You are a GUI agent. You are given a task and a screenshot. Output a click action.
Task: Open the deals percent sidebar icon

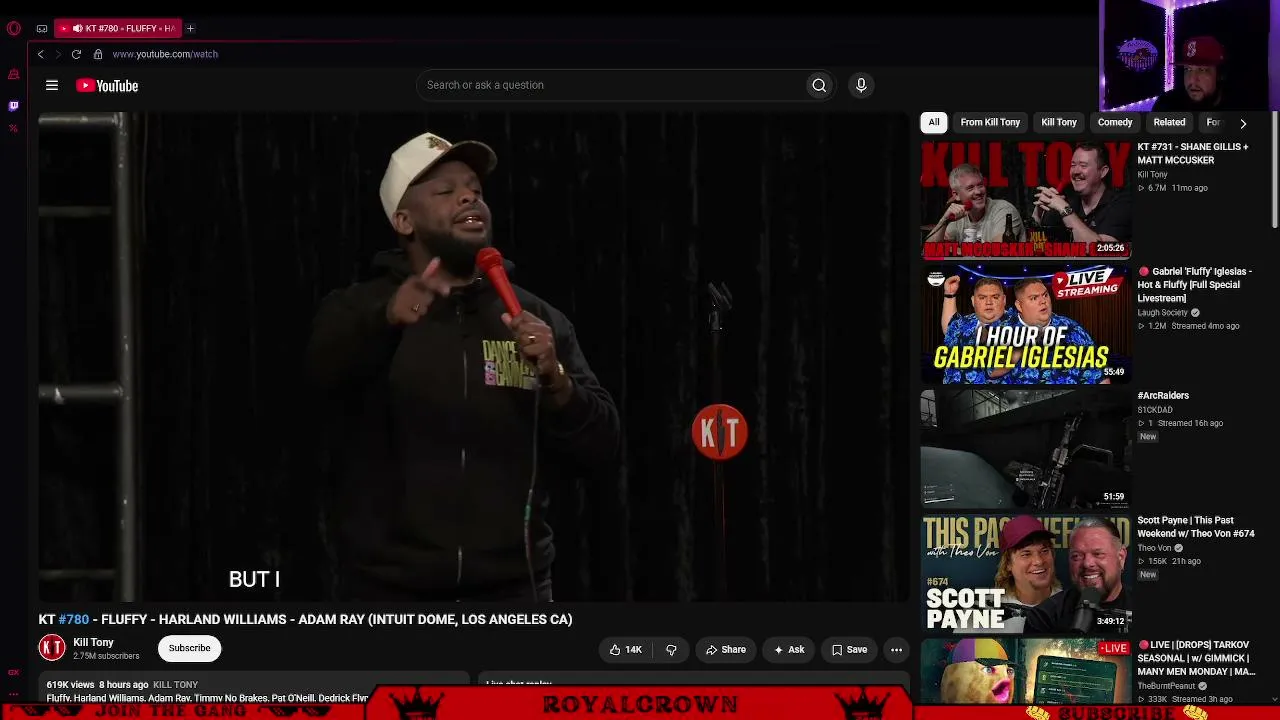[x=13, y=128]
